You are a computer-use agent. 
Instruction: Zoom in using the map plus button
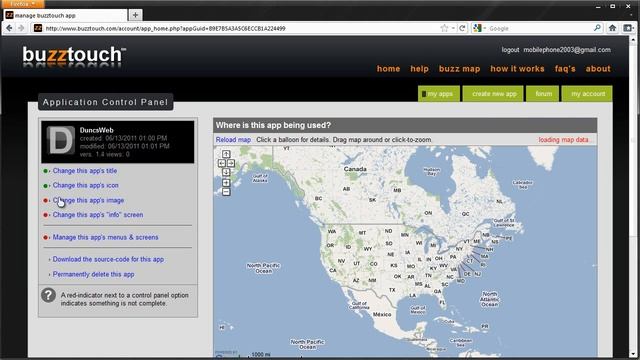tap(226, 182)
